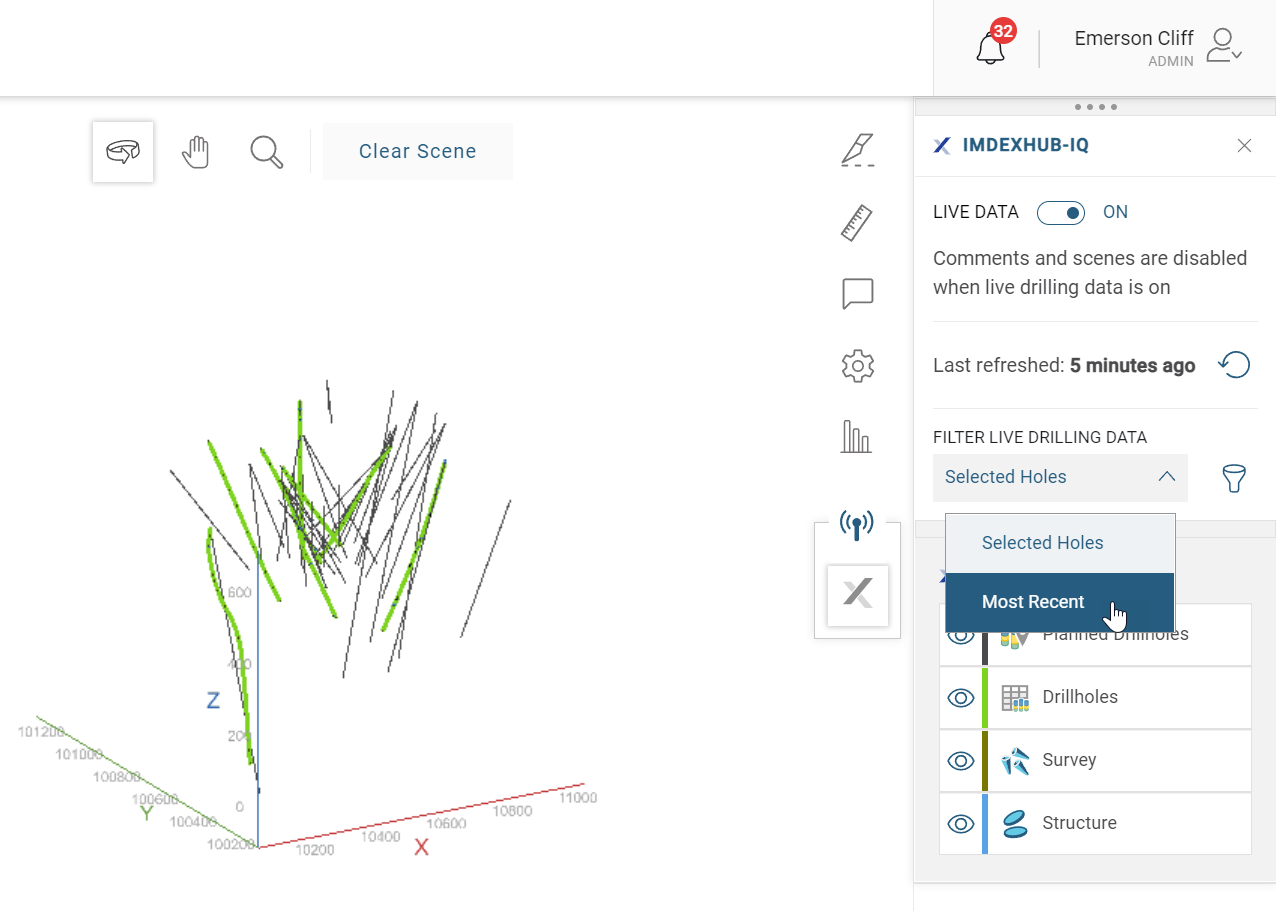Screen dimensions: 1276x911
Task: Select the Drillholes row label
Action: tap(1080, 697)
